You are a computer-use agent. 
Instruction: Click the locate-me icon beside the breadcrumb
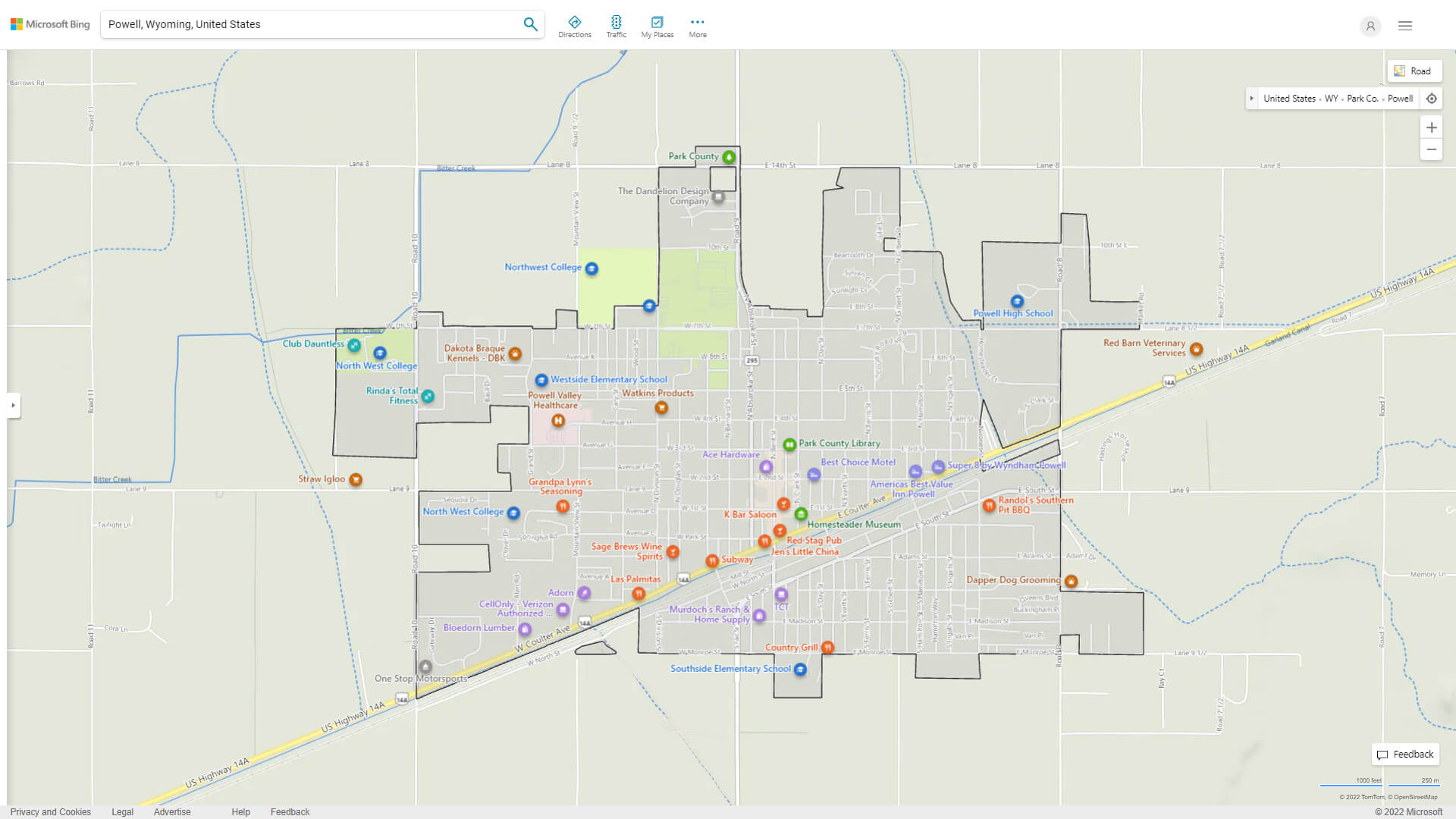click(1432, 98)
